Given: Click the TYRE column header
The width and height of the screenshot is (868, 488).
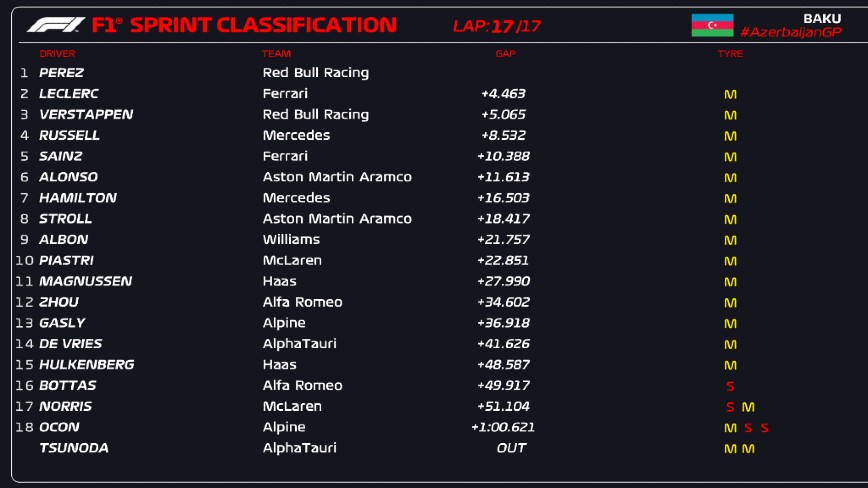Looking at the screenshot, I should coord(730,54).
